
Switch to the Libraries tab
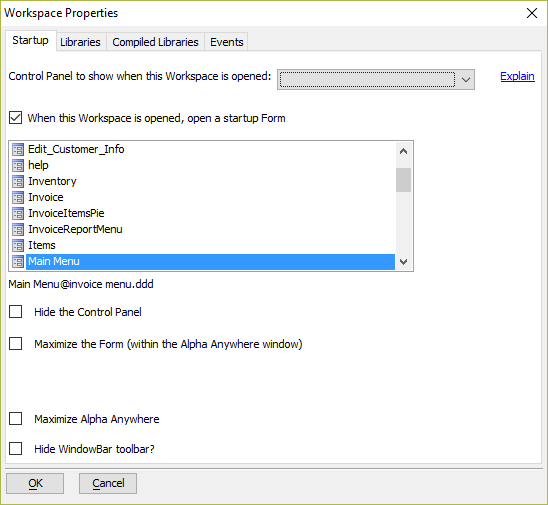(80, 42)
